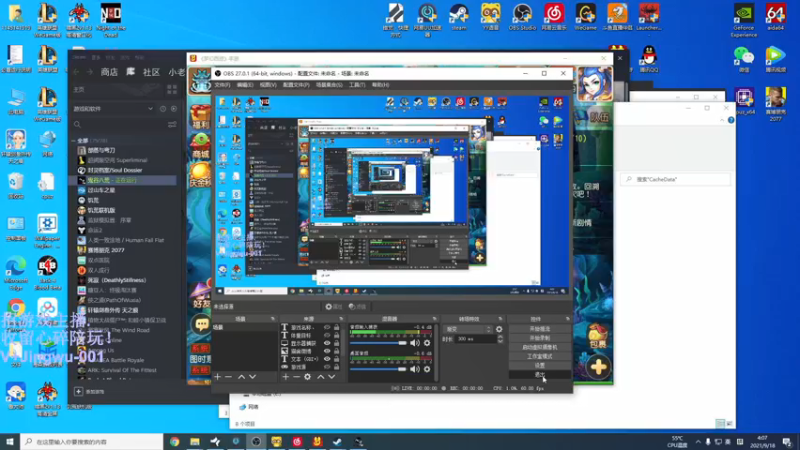
Task: Move scene down arrow in Scenes dock
Action: (253, 377)
